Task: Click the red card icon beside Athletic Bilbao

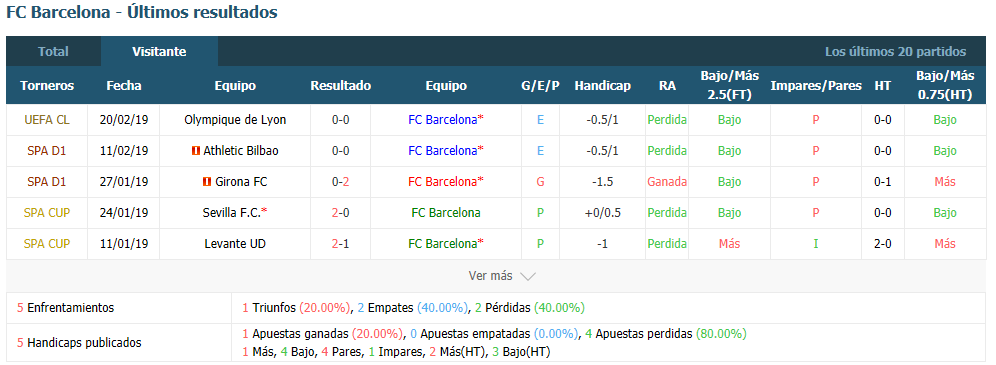Action: (x=196, y=151)
